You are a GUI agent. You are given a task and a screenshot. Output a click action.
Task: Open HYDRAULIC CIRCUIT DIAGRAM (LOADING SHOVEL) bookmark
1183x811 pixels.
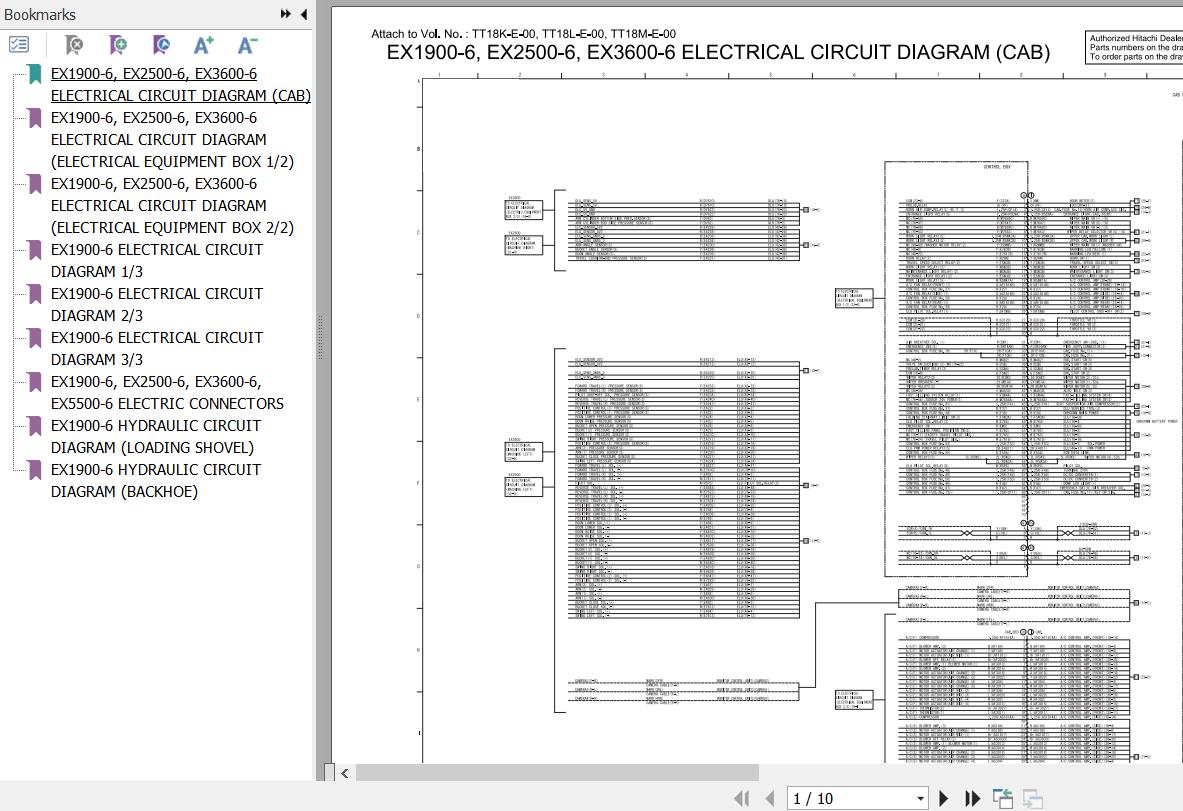click(x=156, y=436)
